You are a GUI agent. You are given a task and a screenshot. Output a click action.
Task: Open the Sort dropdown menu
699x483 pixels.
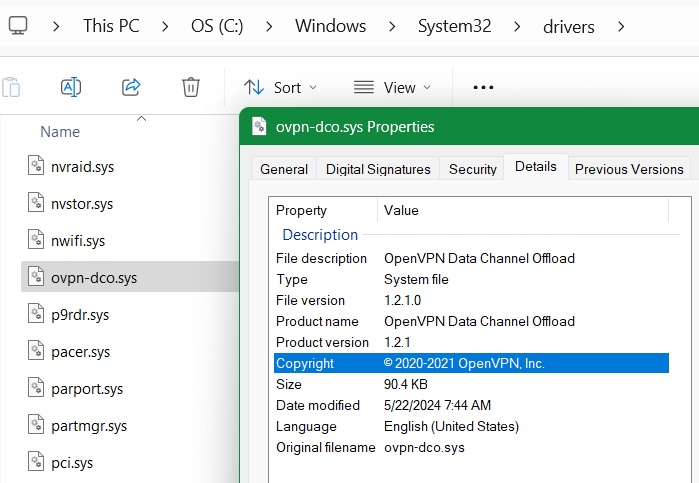click(280, 87)
